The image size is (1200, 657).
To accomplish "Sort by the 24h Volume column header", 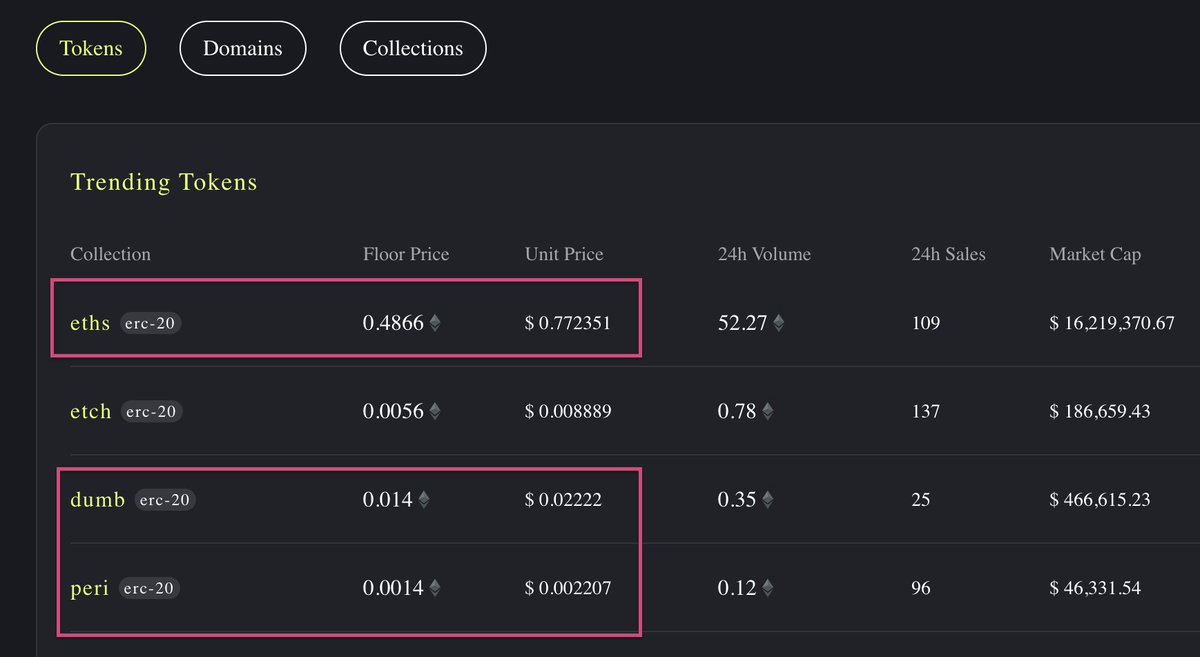I will 763,254.
